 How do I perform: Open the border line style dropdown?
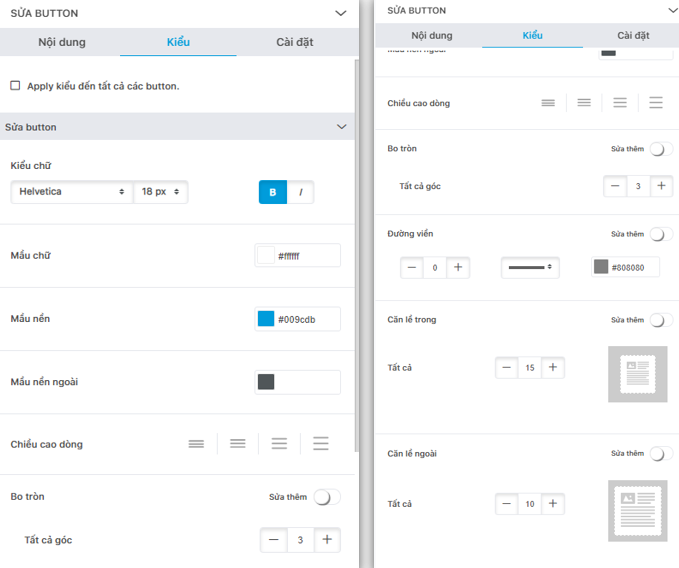point(530,267)
